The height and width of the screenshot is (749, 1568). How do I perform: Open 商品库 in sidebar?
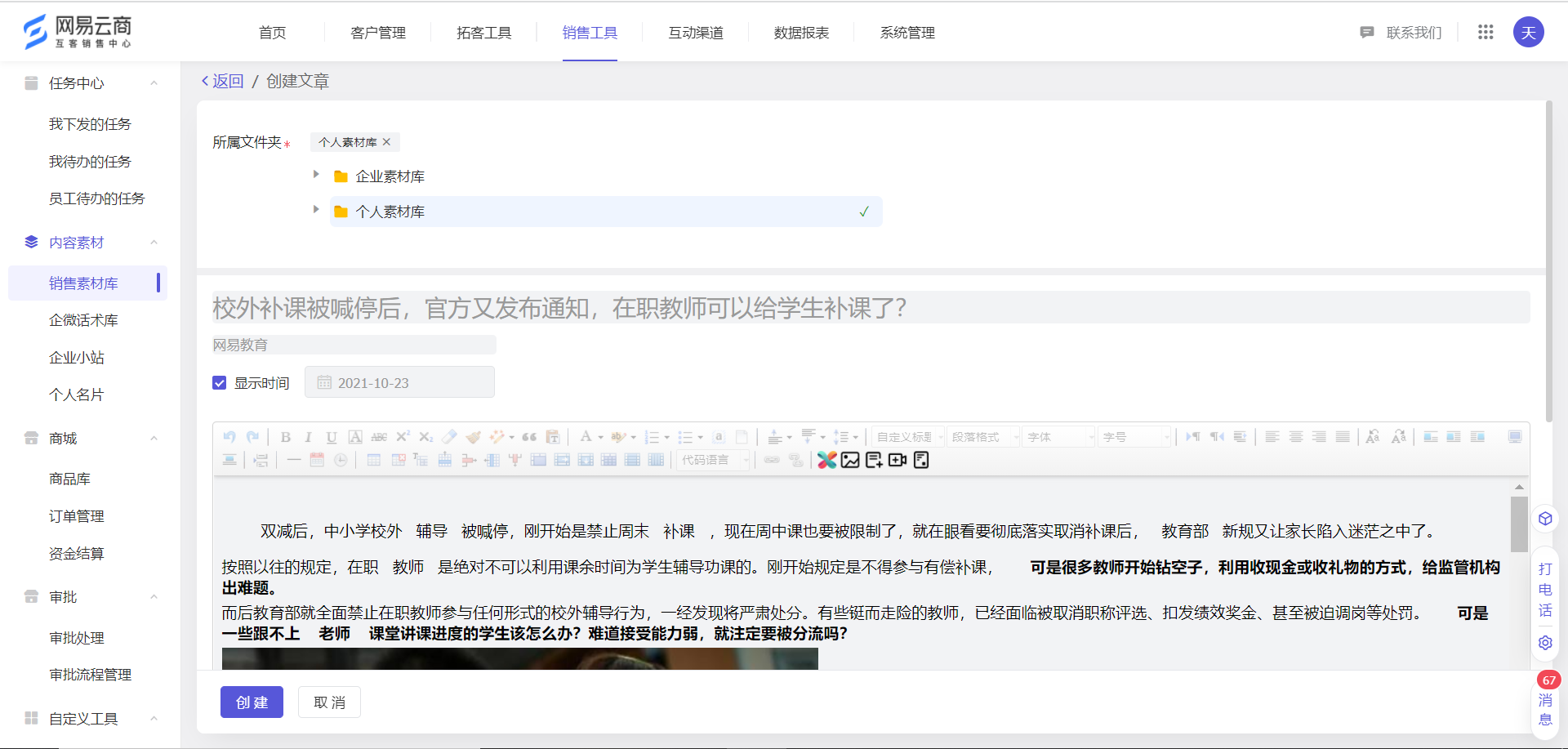[x=69, y=479]
